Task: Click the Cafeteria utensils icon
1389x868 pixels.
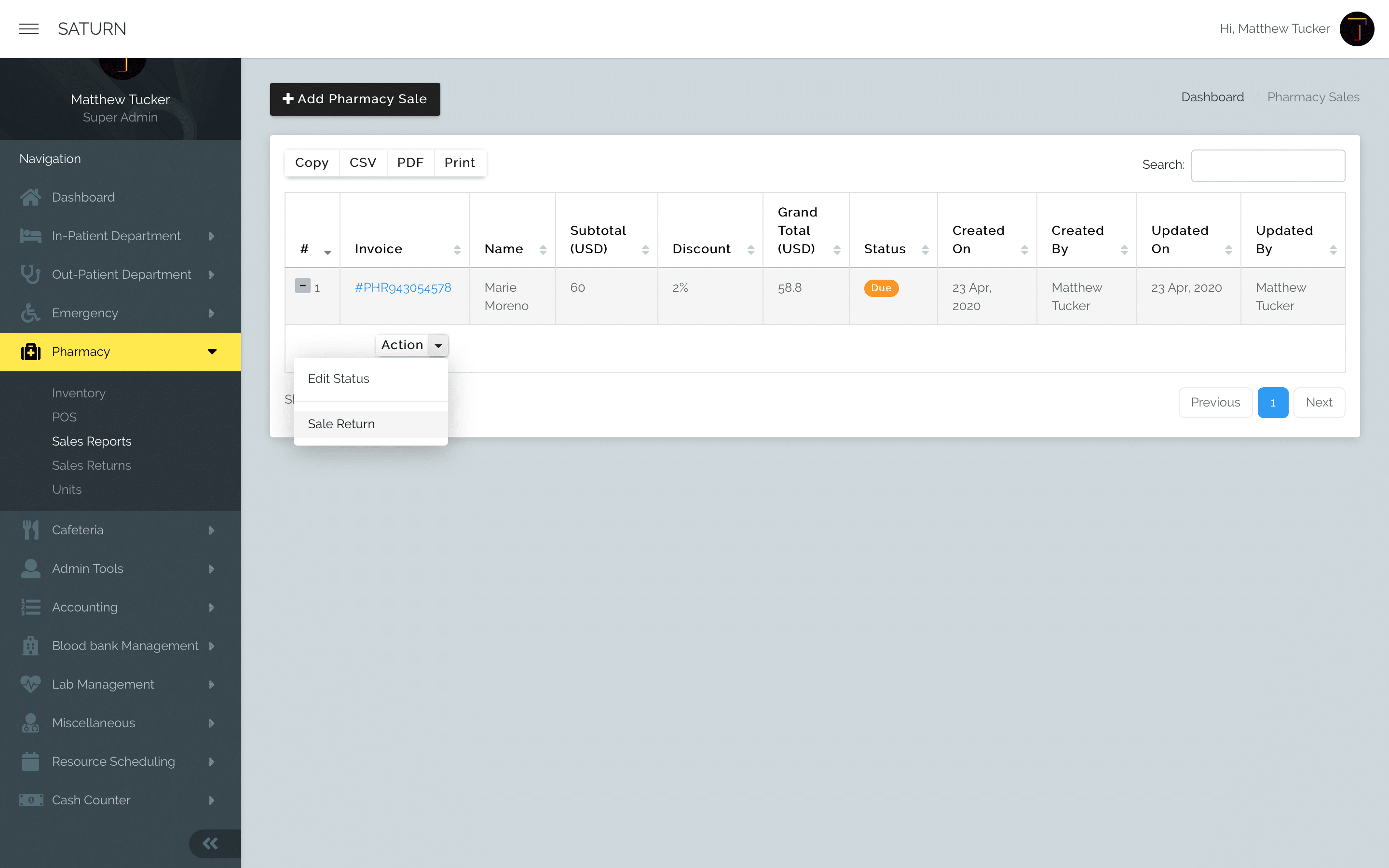Action: click(x=30, y=530)
